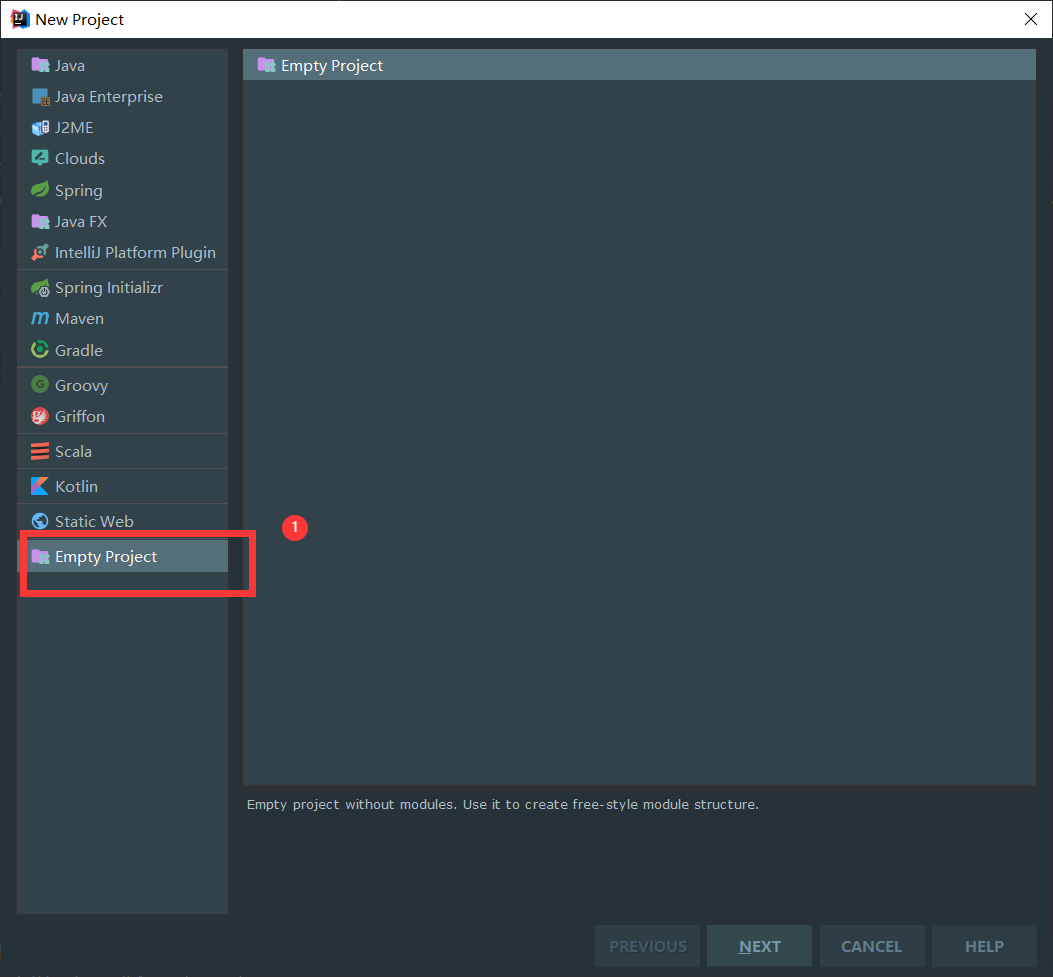The image size is (1053, 977).
Task: Click the Gradle icon
Action: click(x=40, y=350)
